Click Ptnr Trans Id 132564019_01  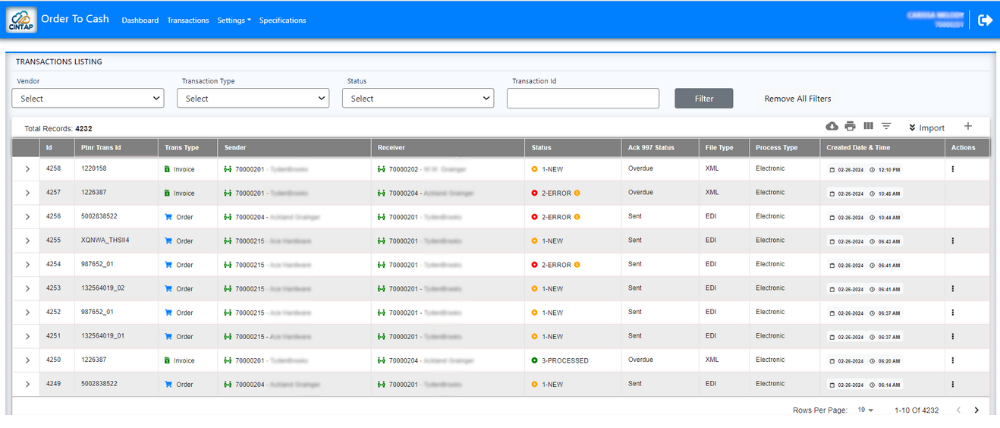pos(103,336)
